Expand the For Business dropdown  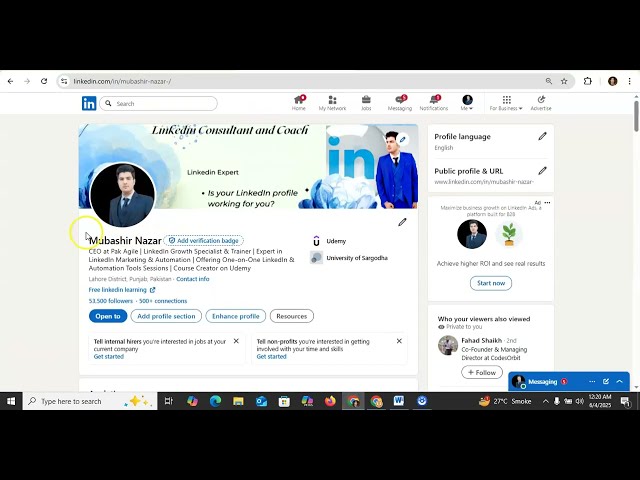point(506,103)
